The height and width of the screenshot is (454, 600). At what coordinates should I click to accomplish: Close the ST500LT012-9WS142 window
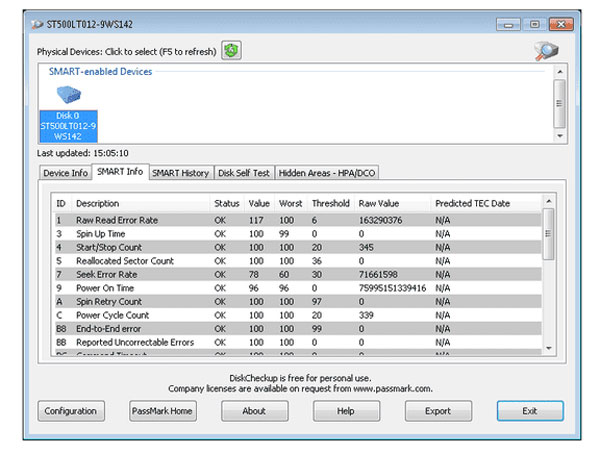point(561,25)
